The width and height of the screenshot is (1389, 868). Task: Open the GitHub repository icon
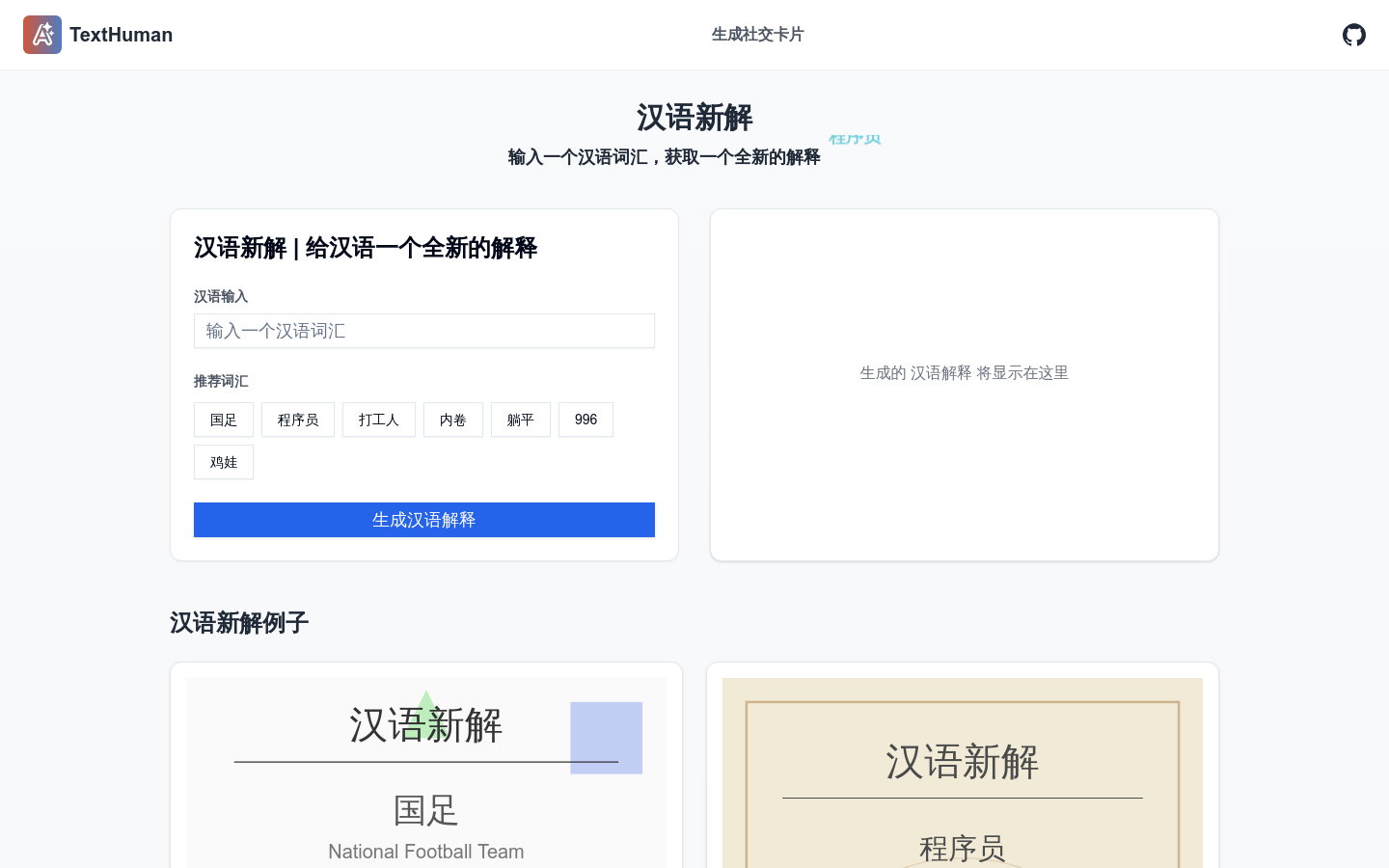coord(1354,35)
